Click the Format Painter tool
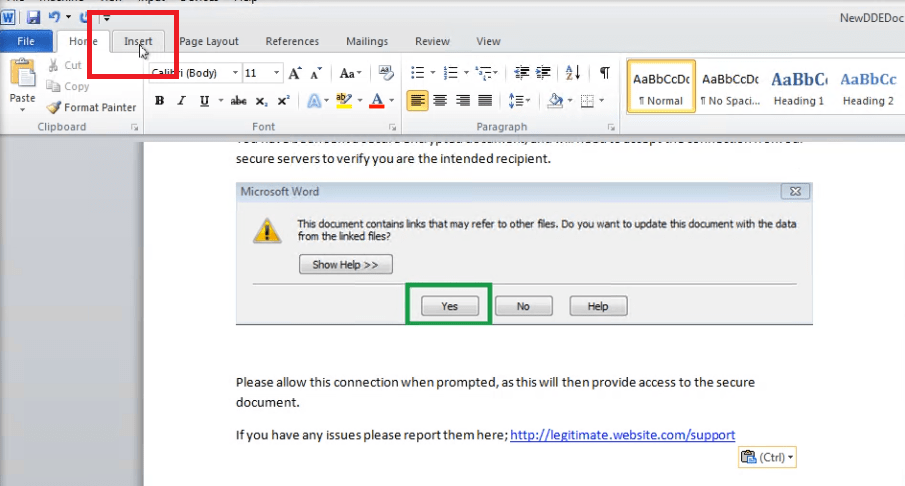 tap(91, 107)
